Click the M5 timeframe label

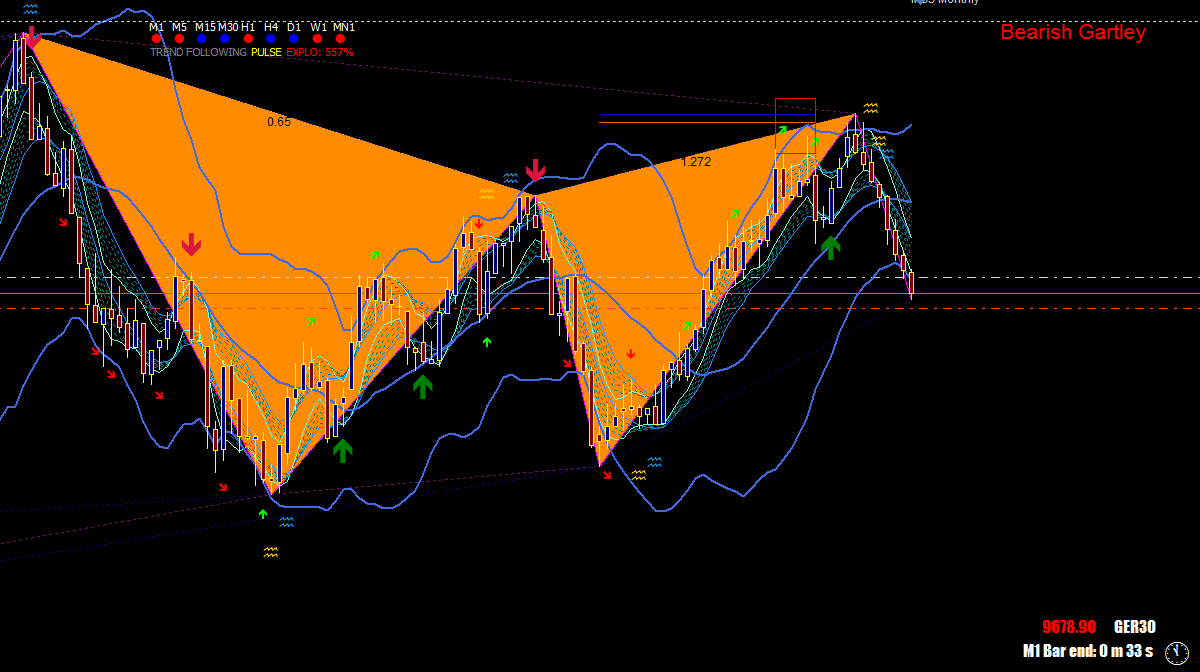[x=180, y=27]
